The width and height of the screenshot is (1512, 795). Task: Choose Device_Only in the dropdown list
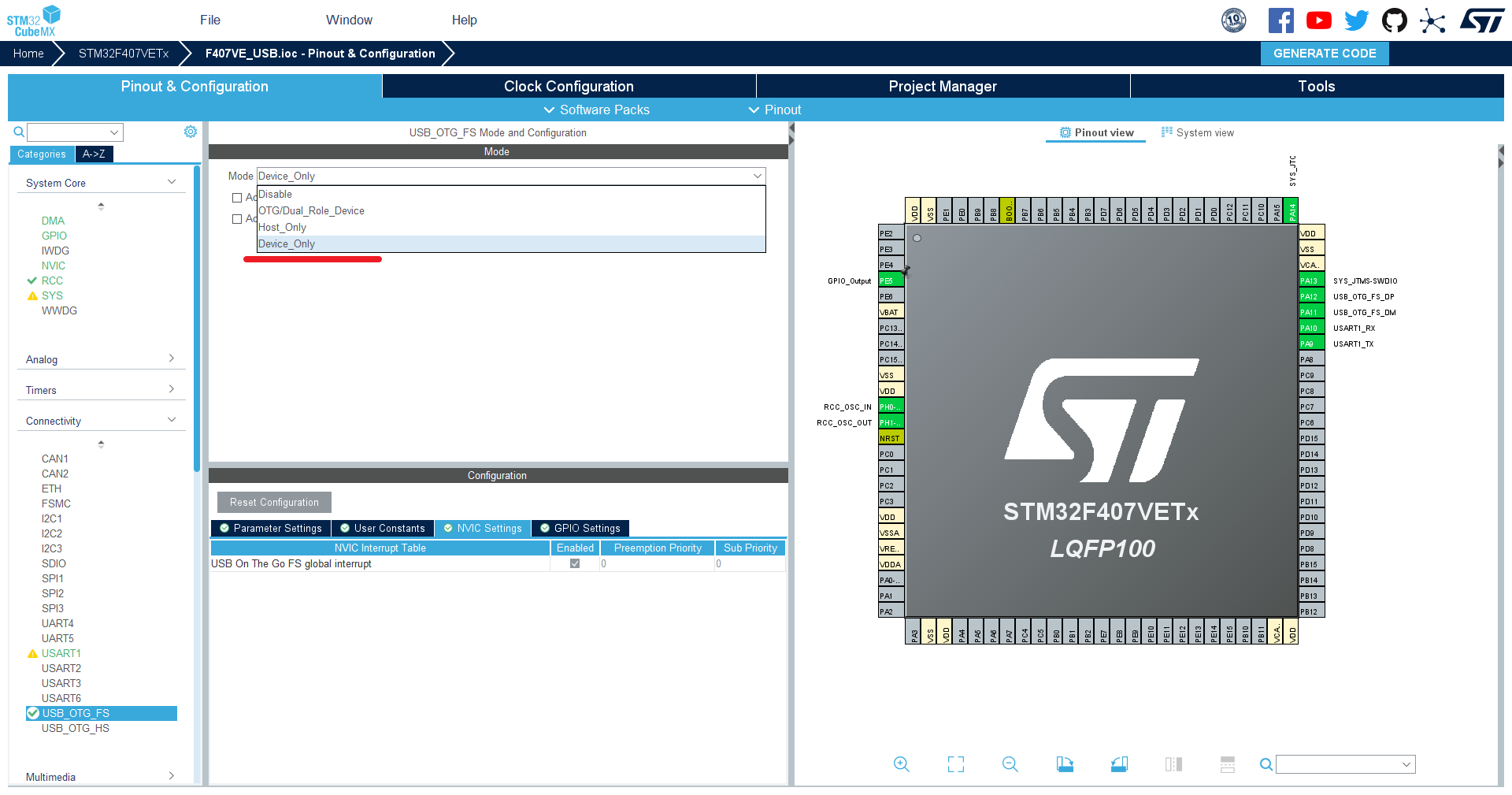(x=511, y=243)
